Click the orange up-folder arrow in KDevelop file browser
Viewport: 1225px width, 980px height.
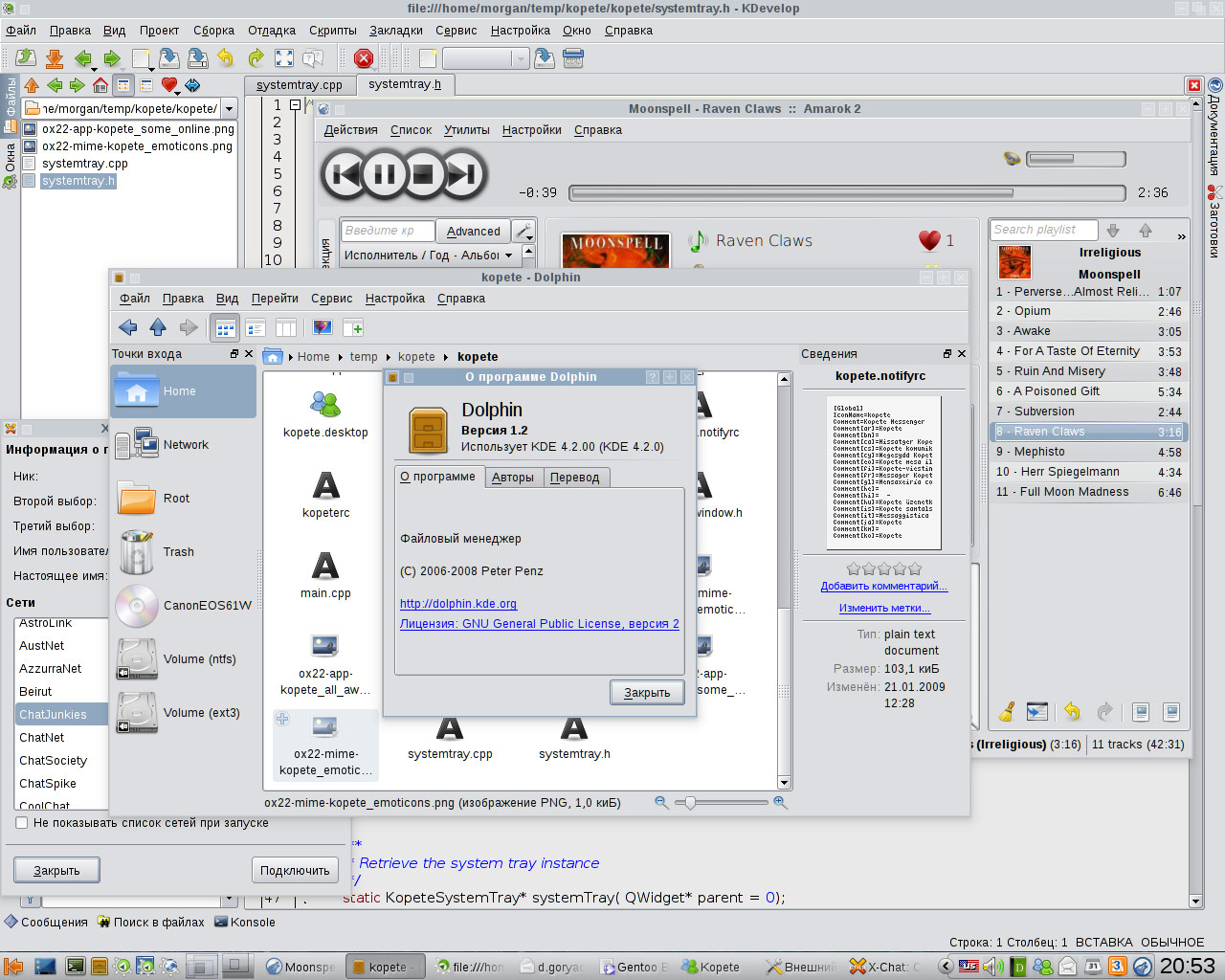tap(32, 85)
